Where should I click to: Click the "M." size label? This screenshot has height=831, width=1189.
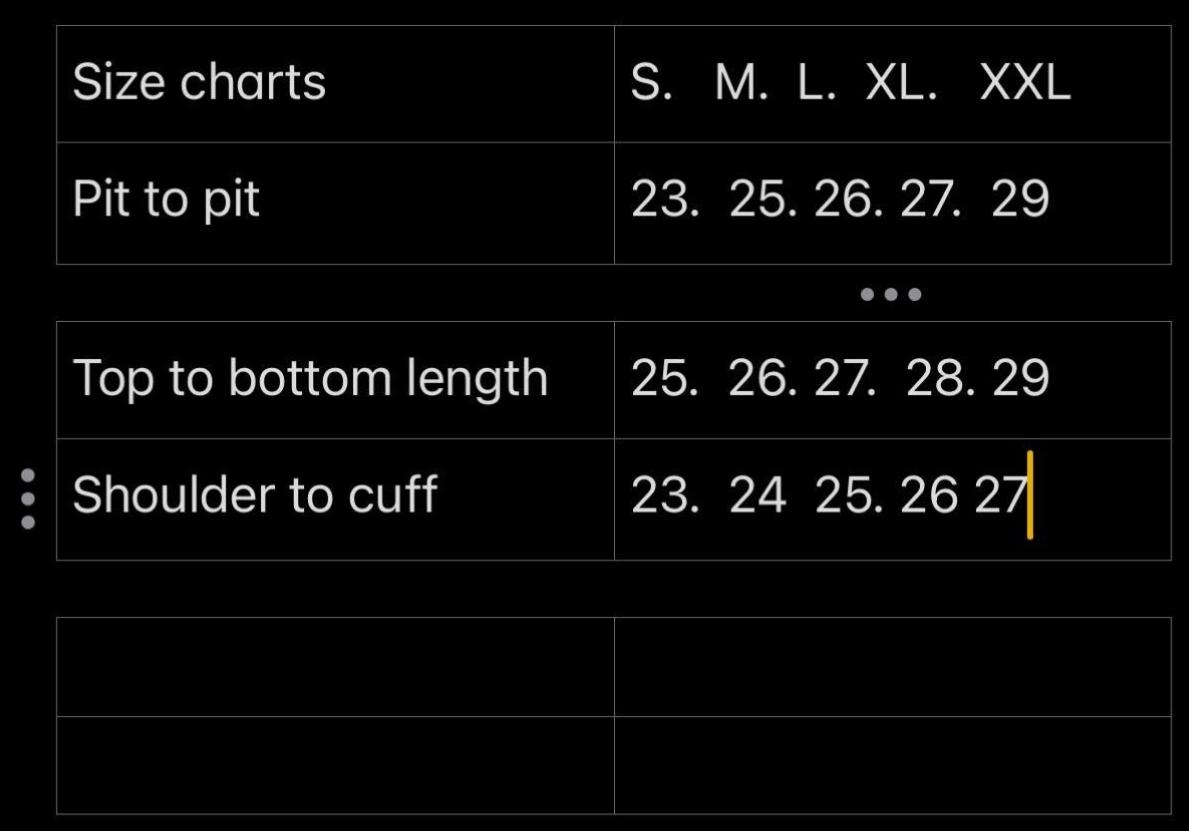(x=741, y=83)
